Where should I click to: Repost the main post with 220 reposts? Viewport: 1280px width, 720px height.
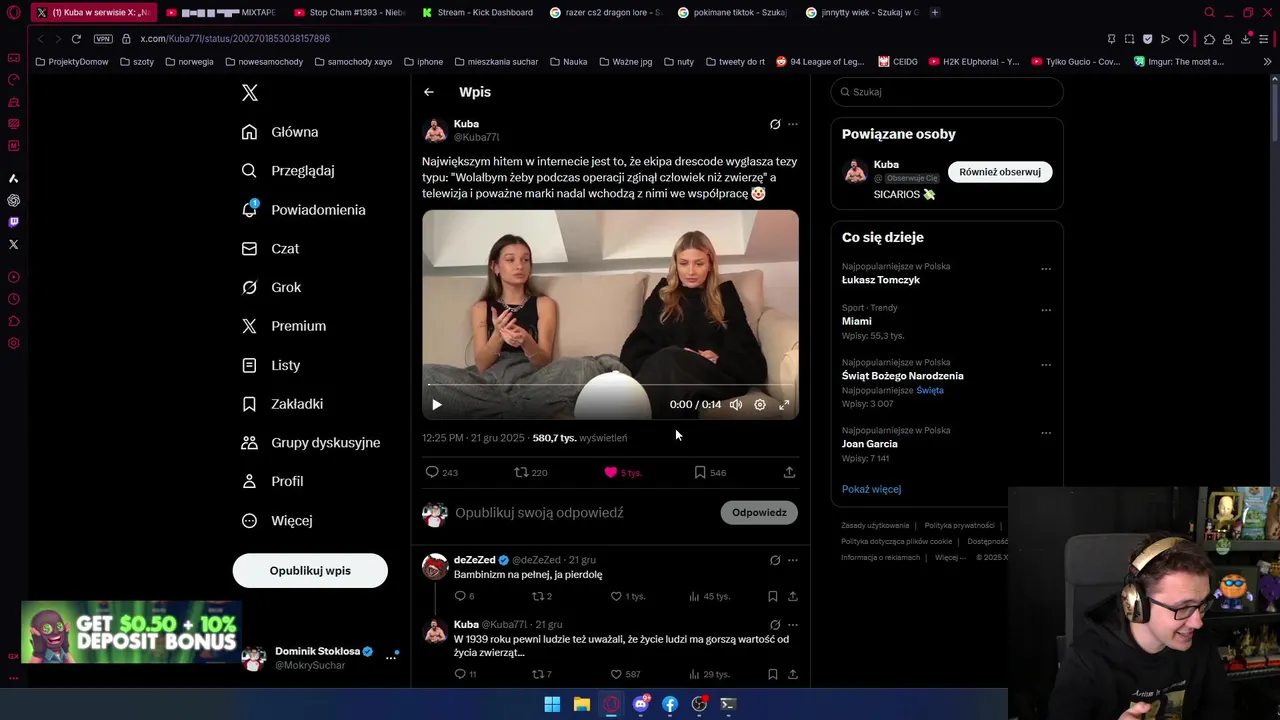[531, 472]
